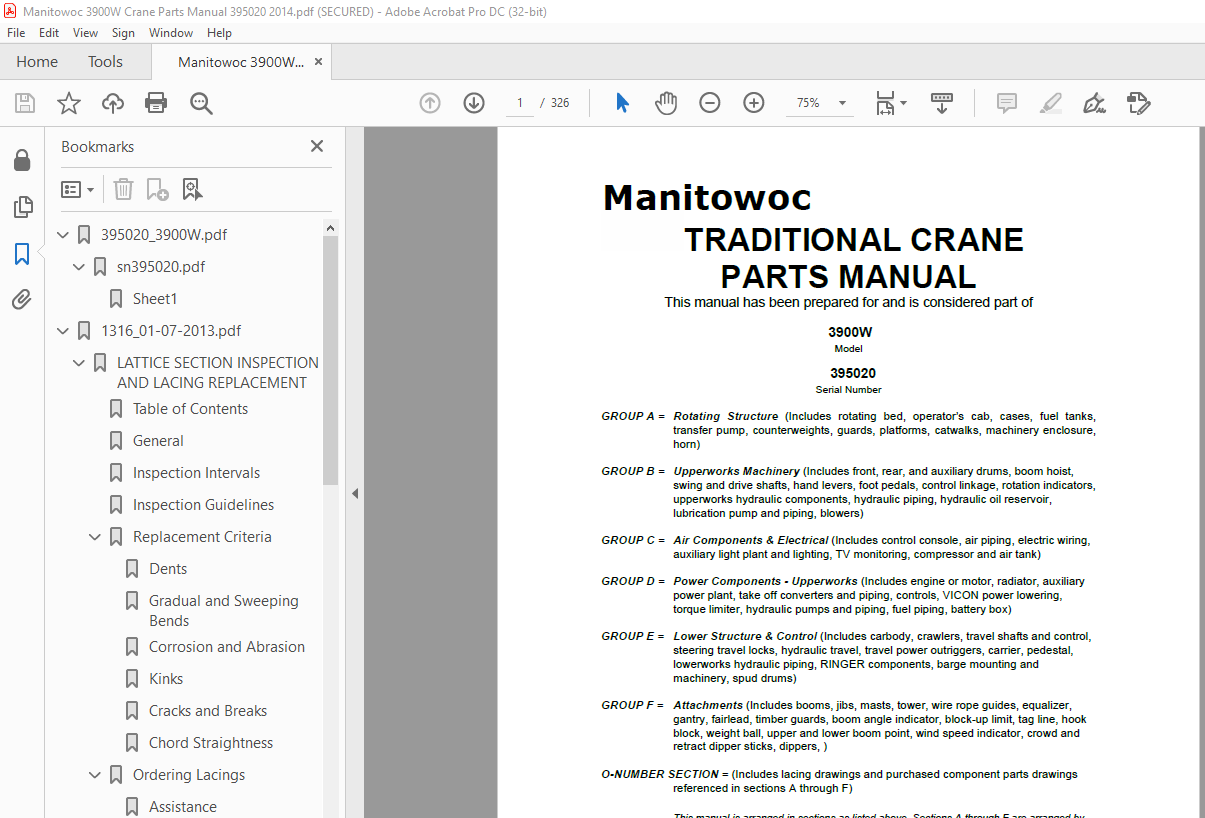Screen dimensions: 1205x818
Task: Open the Sign menu
Action: (123, 33)
